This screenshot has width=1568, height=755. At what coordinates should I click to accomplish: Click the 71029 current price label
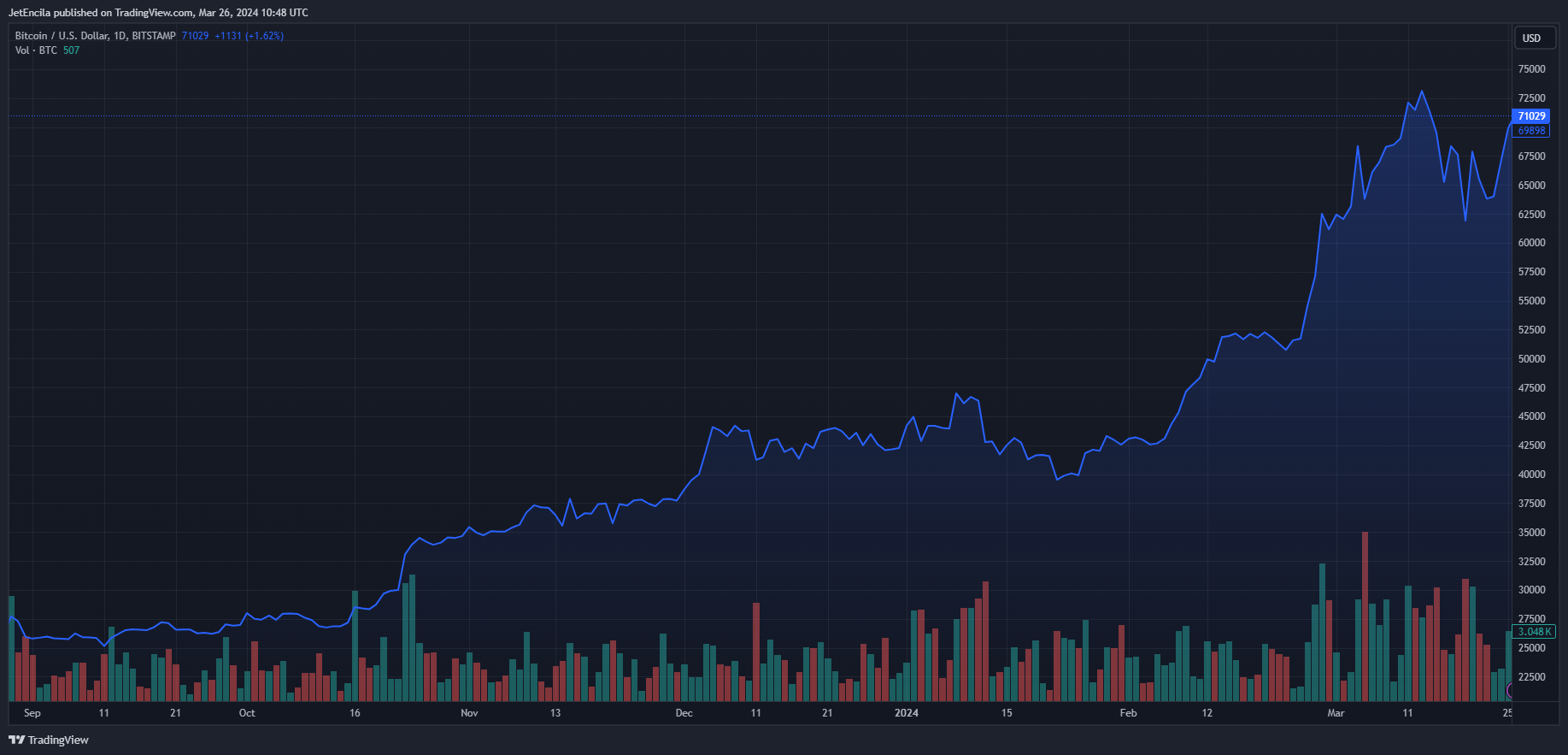(1531, 116)
